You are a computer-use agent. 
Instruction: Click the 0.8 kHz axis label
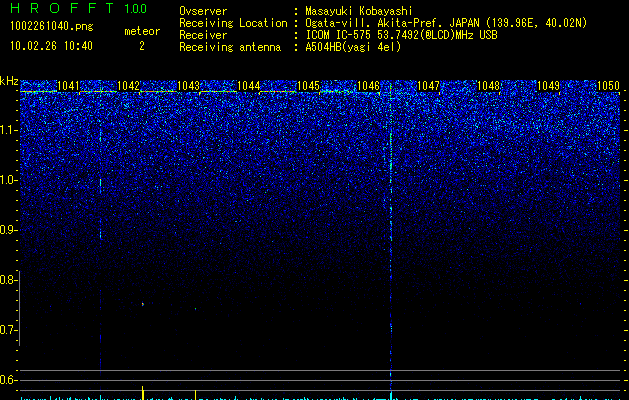click(9, 280)
